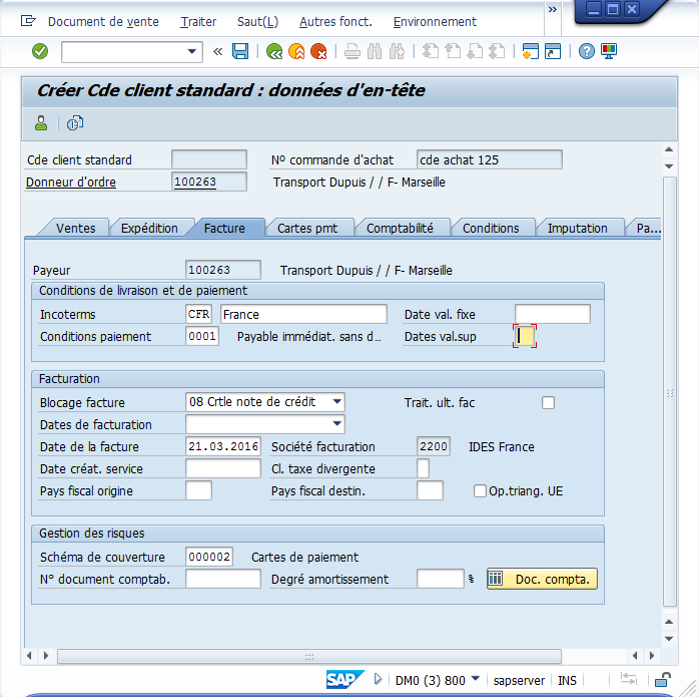
Task: Expand the Blocage facture dropdown
Action: tap(337, 402)
